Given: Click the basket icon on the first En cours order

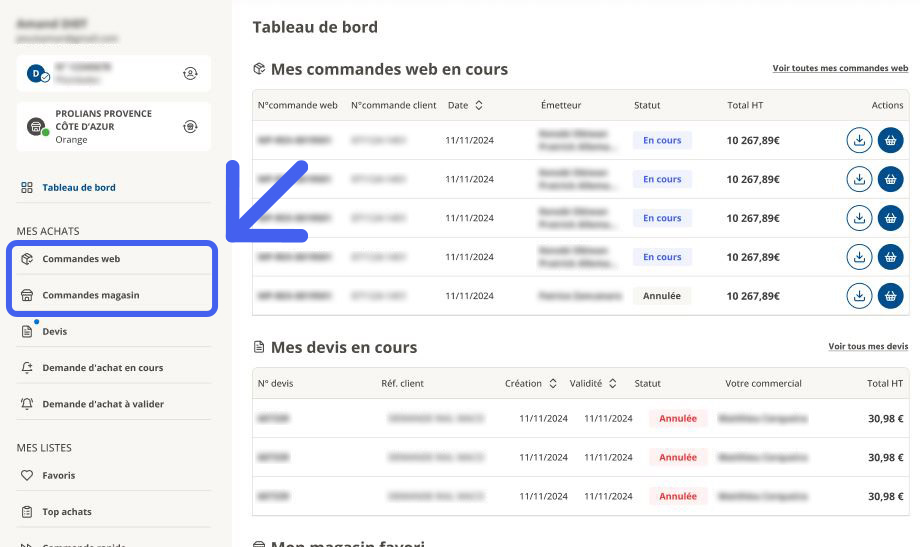Looking at the screenshot, I should click(x=891, y=140).
